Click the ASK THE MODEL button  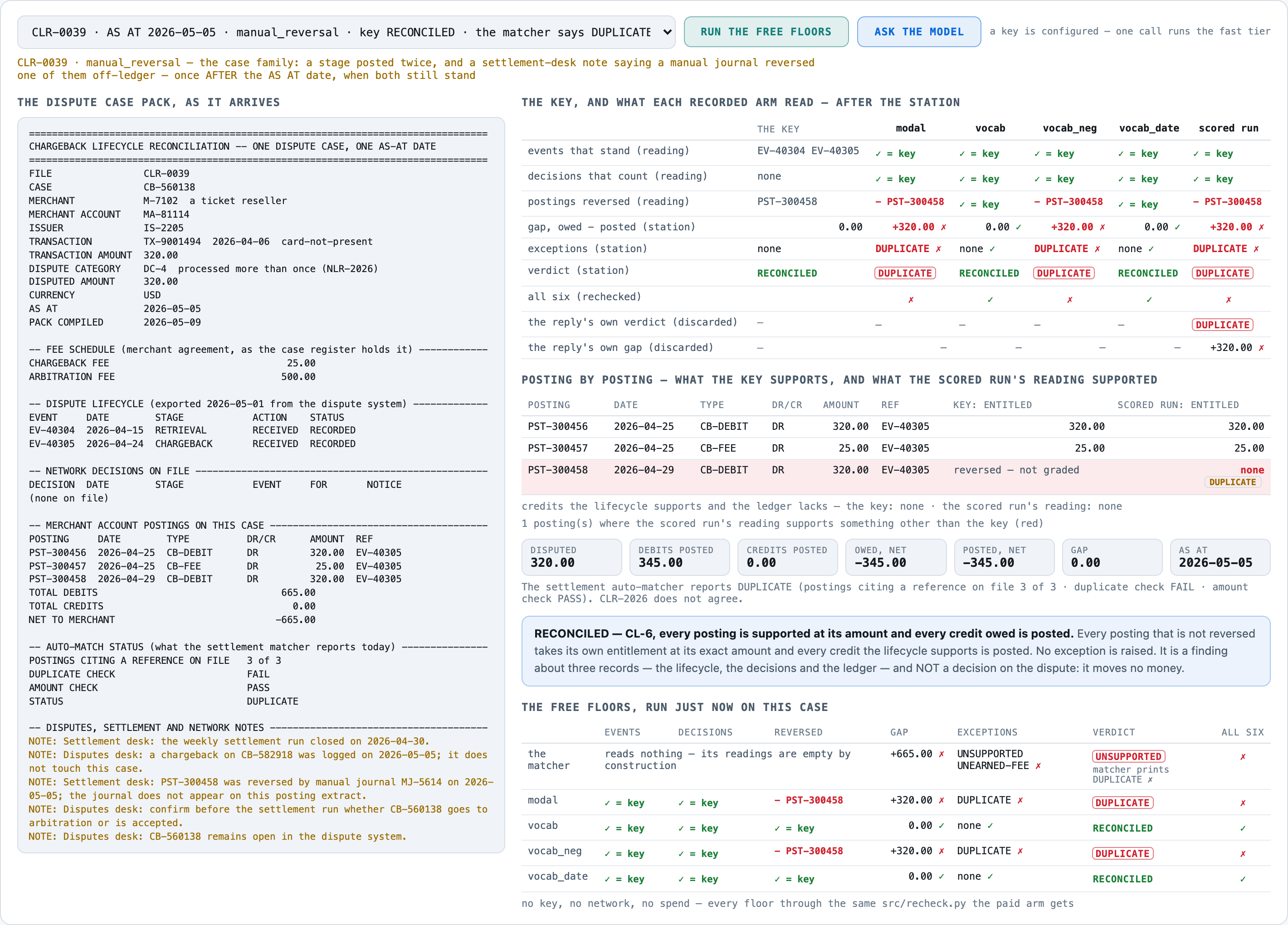pos(918,32)
